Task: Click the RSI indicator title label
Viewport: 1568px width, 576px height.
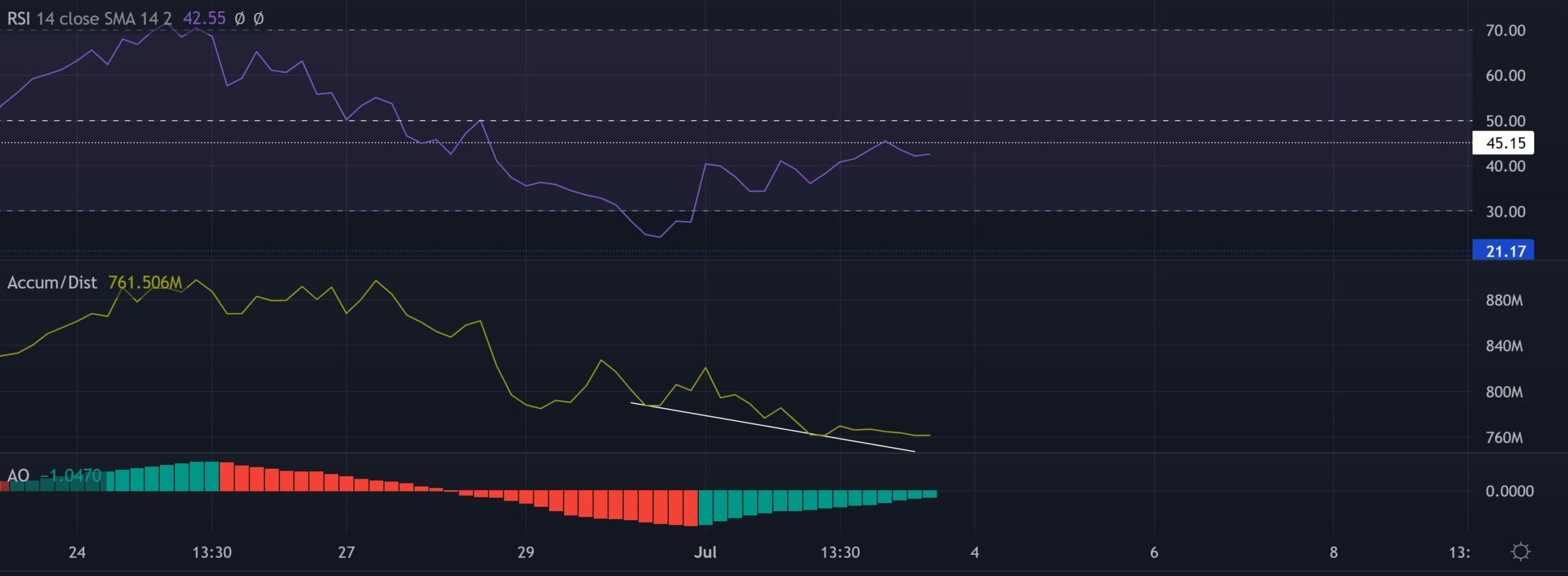Action: click(x=18, y=18)
